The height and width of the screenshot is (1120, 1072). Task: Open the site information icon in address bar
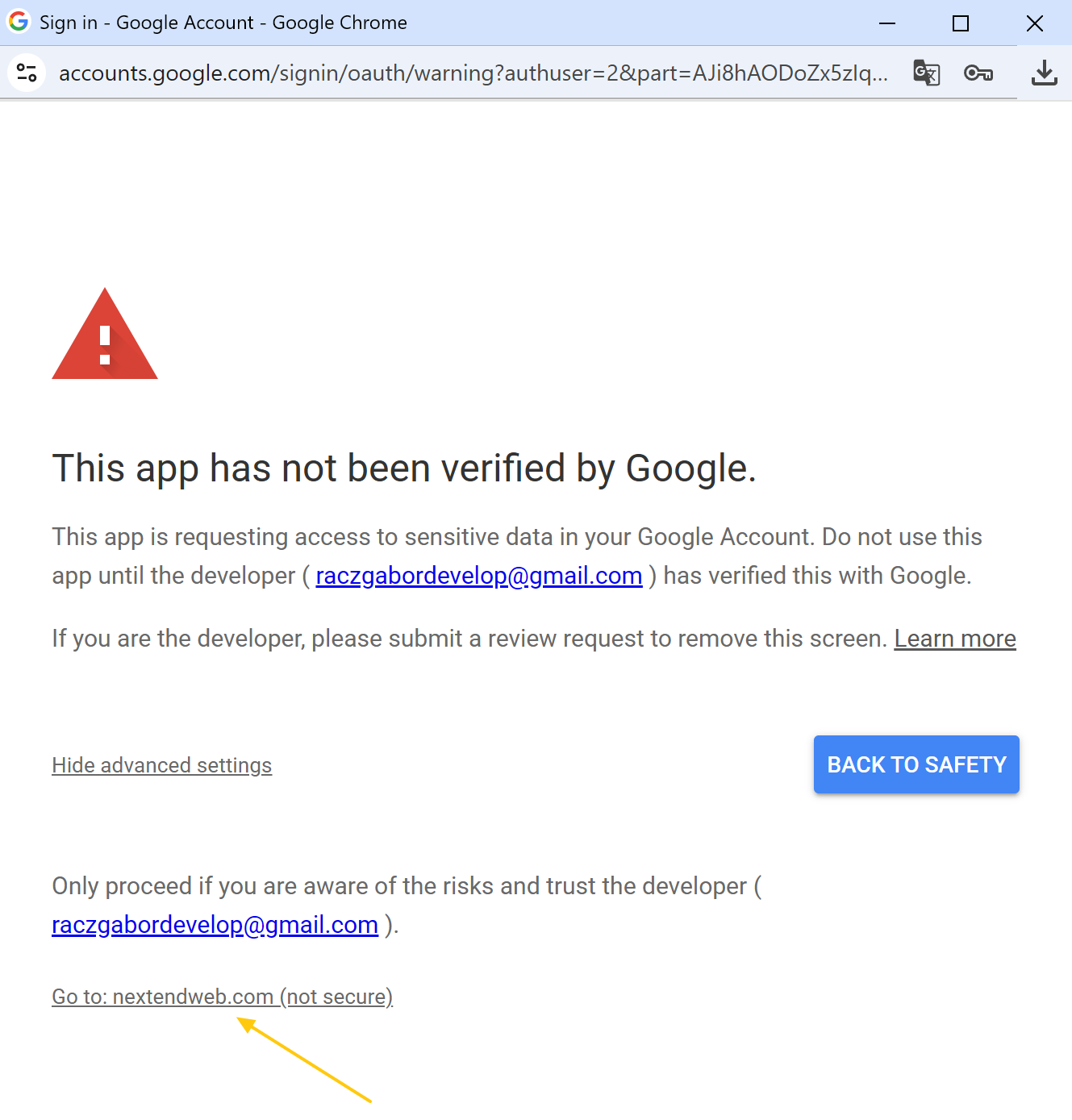[x=27, y=73]
